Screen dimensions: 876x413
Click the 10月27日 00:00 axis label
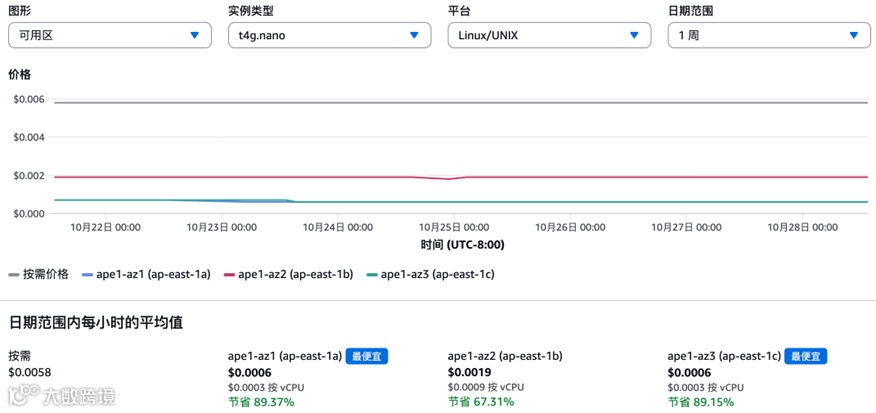(686, 227)
